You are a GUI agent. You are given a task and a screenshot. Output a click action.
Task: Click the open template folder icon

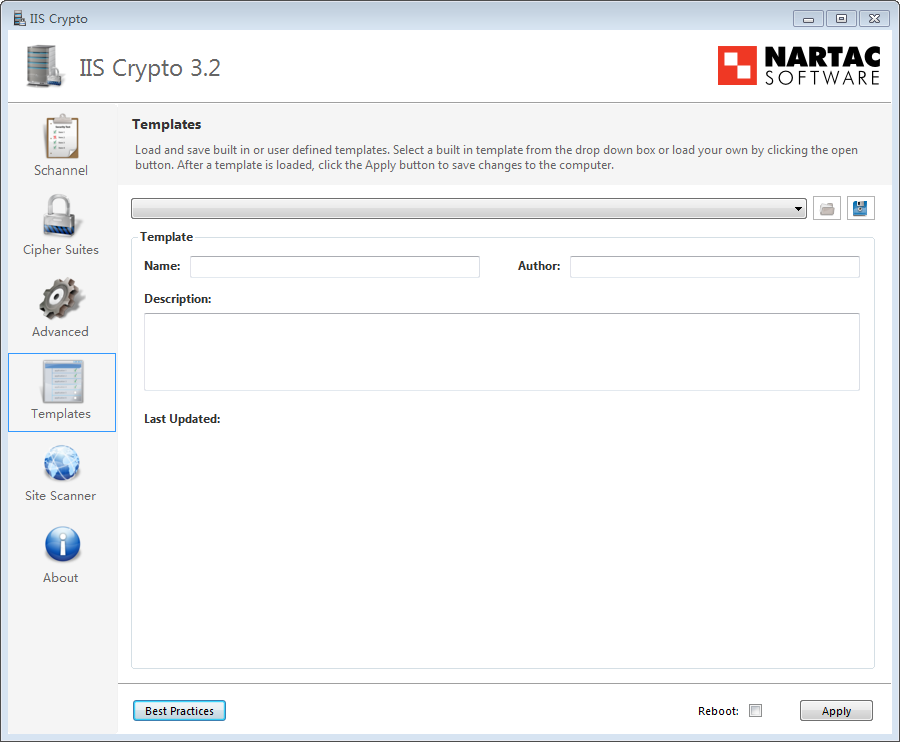[x=827, y=208]
